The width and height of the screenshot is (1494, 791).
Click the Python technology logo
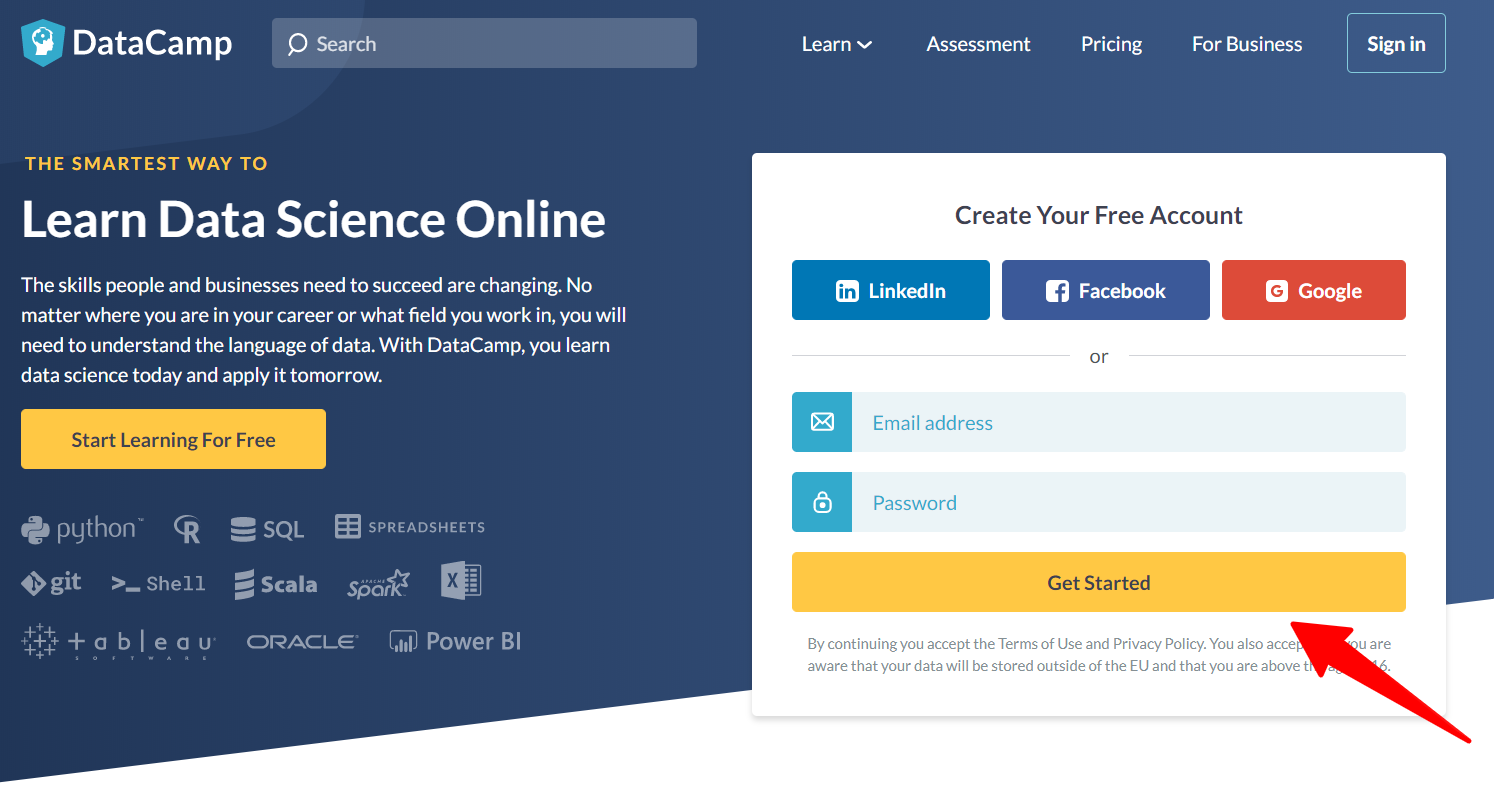[82, 529]
